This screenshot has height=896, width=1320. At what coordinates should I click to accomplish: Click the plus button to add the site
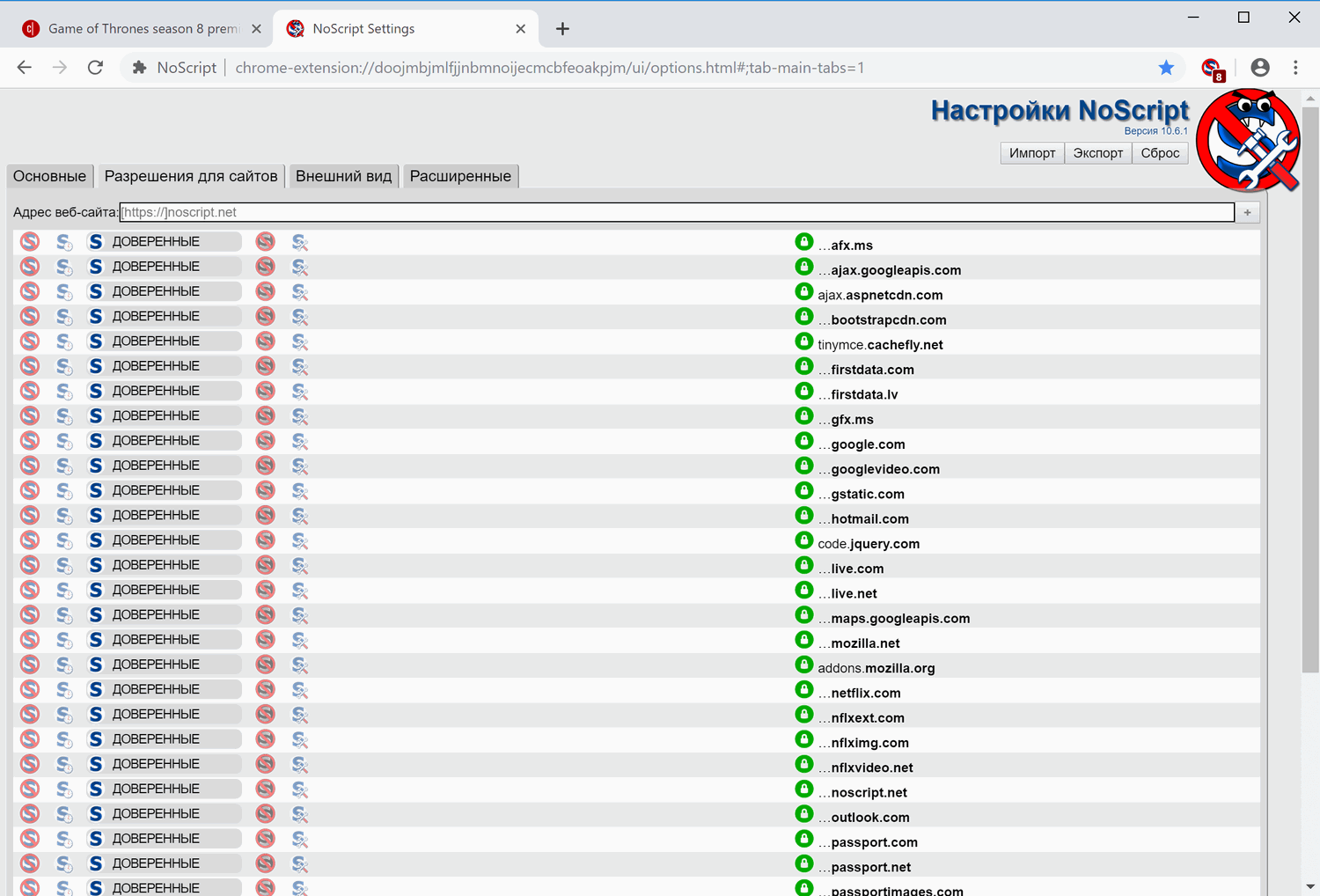[x=1247, y=212]
